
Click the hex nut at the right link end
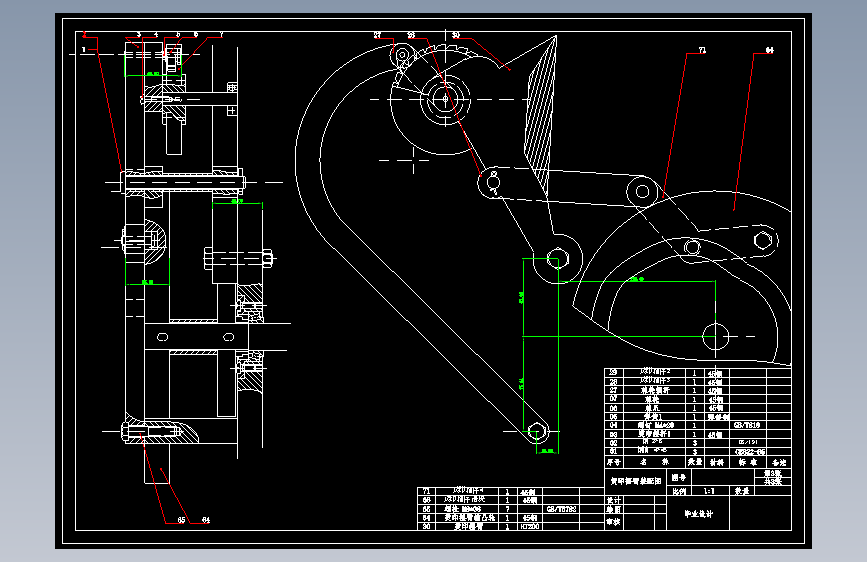[x=763, y=241]
